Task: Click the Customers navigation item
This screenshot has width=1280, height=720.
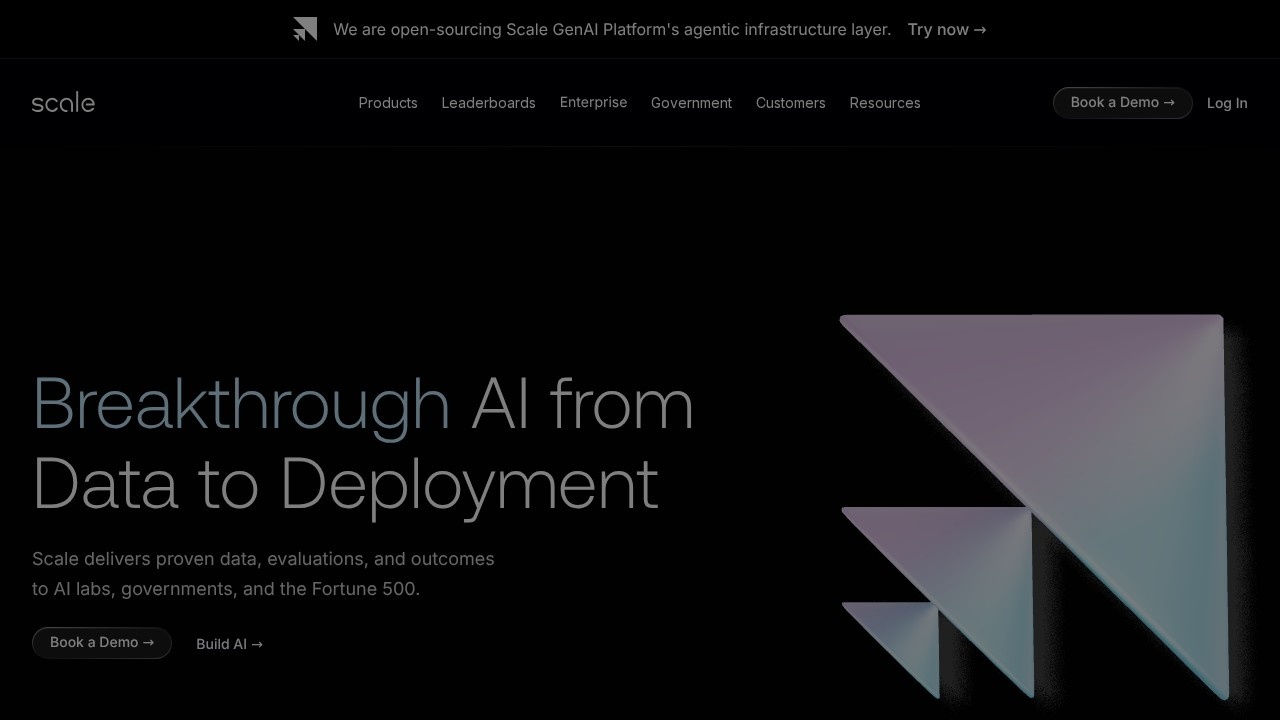Action: [790, 103]
